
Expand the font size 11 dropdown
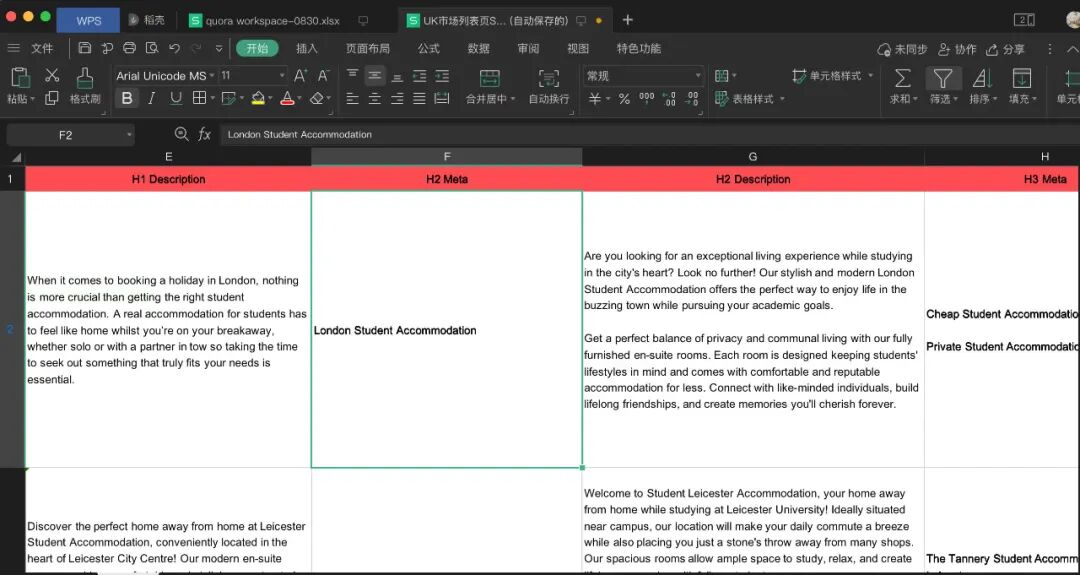pyautogui.click(x=282, y=75)
